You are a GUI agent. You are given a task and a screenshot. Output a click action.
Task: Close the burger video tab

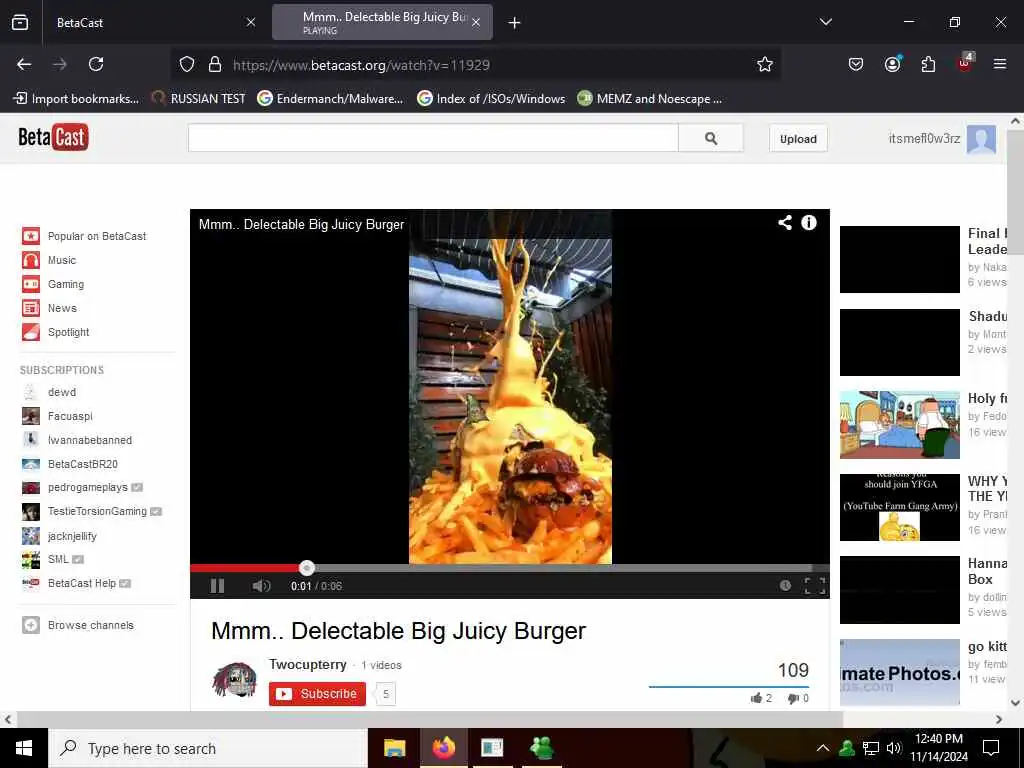(476, 23)
